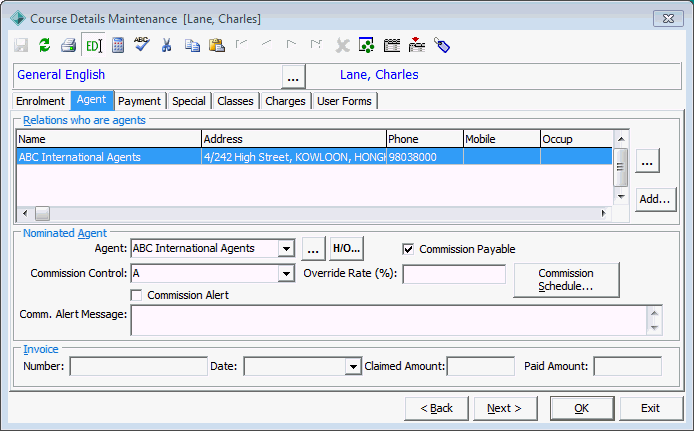This screenshot has height=431, width=694.
Task: Click the Invoice Number input field
Action: pos(139,366)
